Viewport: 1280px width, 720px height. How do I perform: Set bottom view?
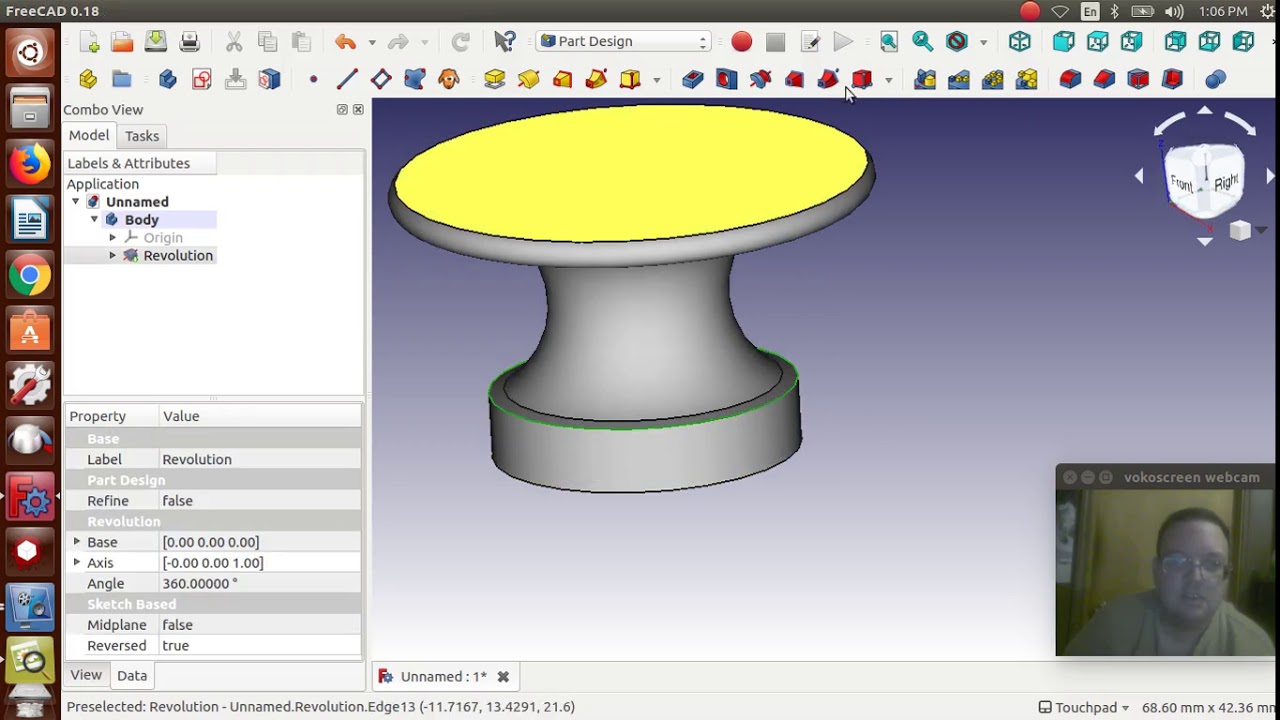coord(1210,42)
